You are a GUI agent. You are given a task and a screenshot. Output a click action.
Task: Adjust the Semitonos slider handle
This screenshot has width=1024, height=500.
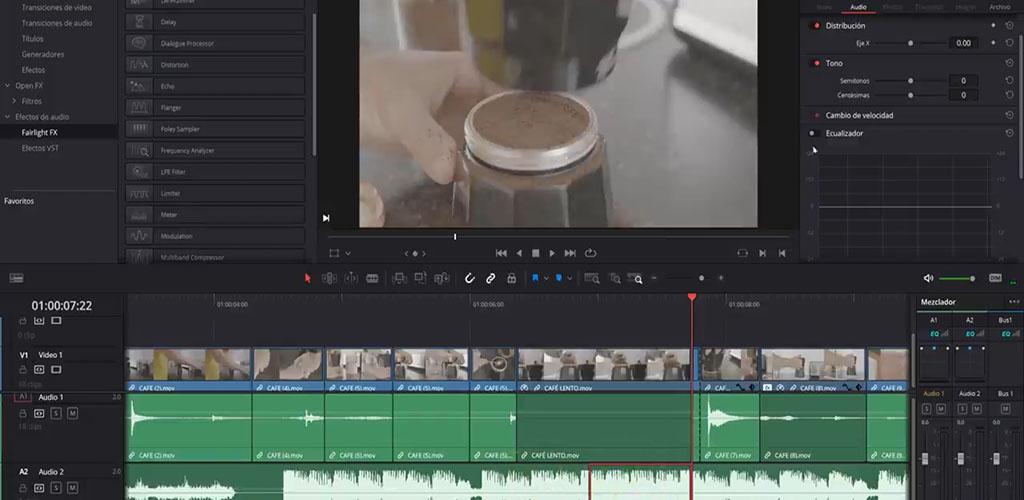point(909,80)
